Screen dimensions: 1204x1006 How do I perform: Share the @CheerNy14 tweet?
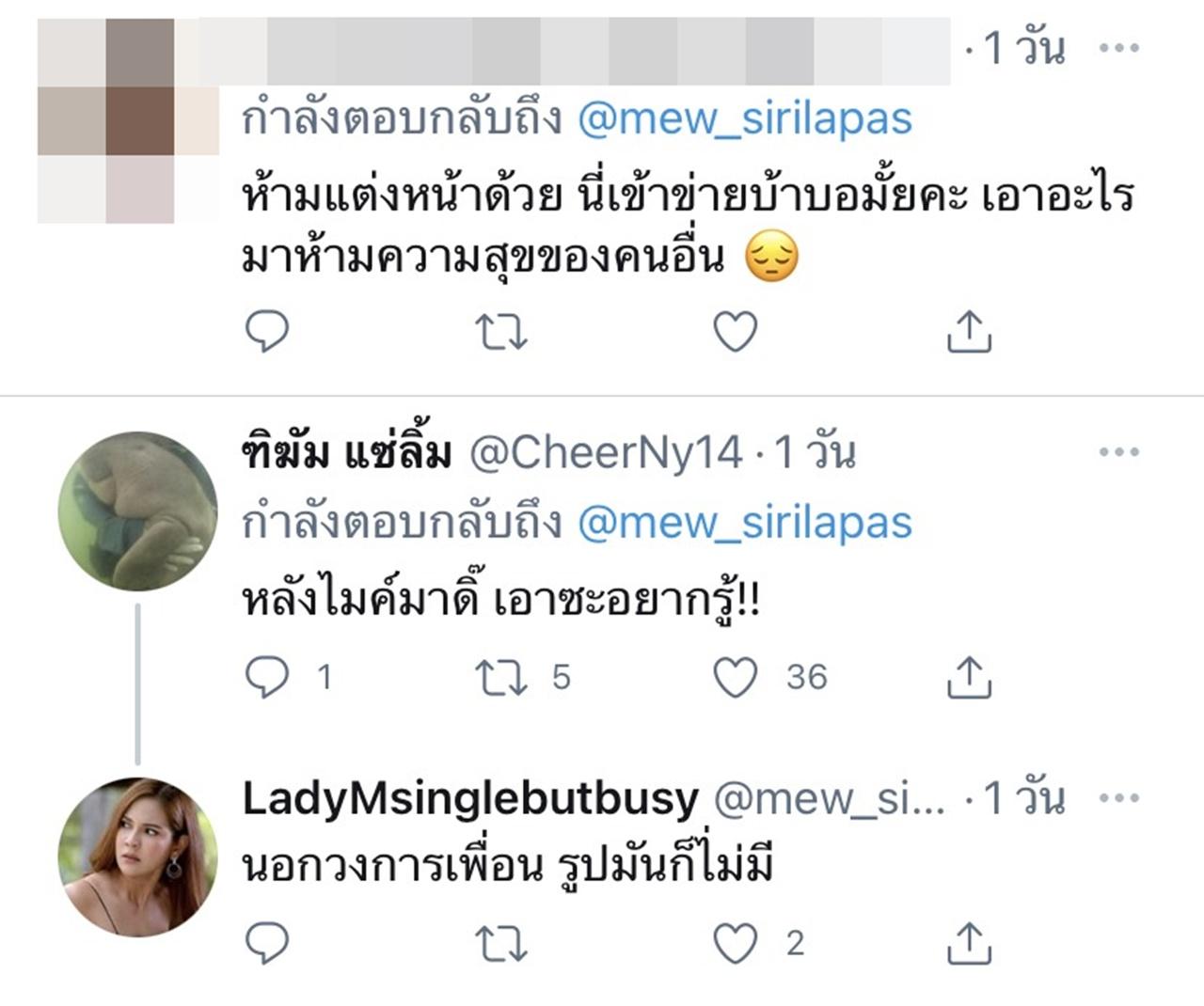click(969, 677)
